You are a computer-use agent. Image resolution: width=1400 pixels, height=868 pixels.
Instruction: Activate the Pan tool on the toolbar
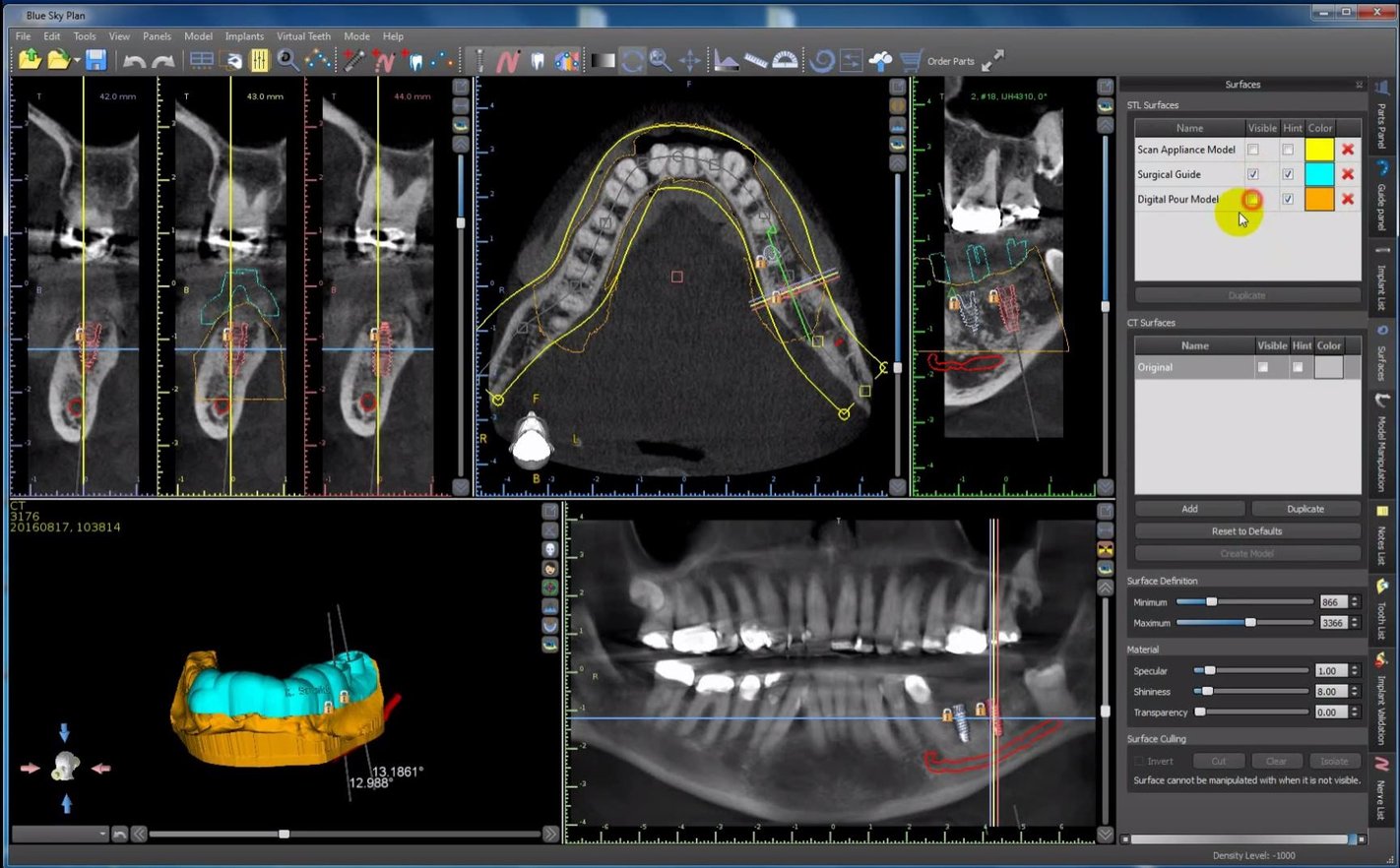point(690,61)
